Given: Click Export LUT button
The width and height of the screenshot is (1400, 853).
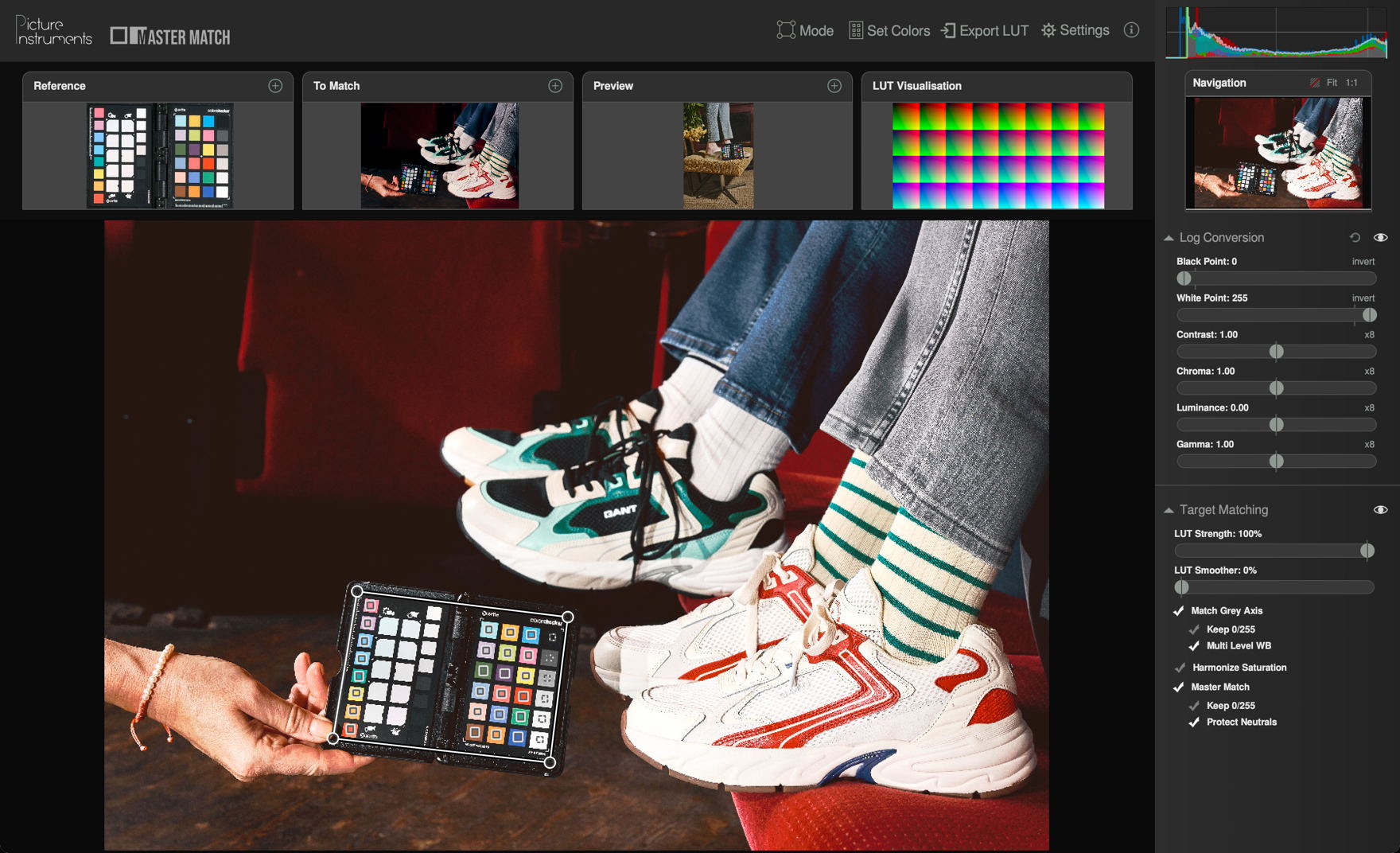Looking at the screenshot, I should tap(985, 31).
